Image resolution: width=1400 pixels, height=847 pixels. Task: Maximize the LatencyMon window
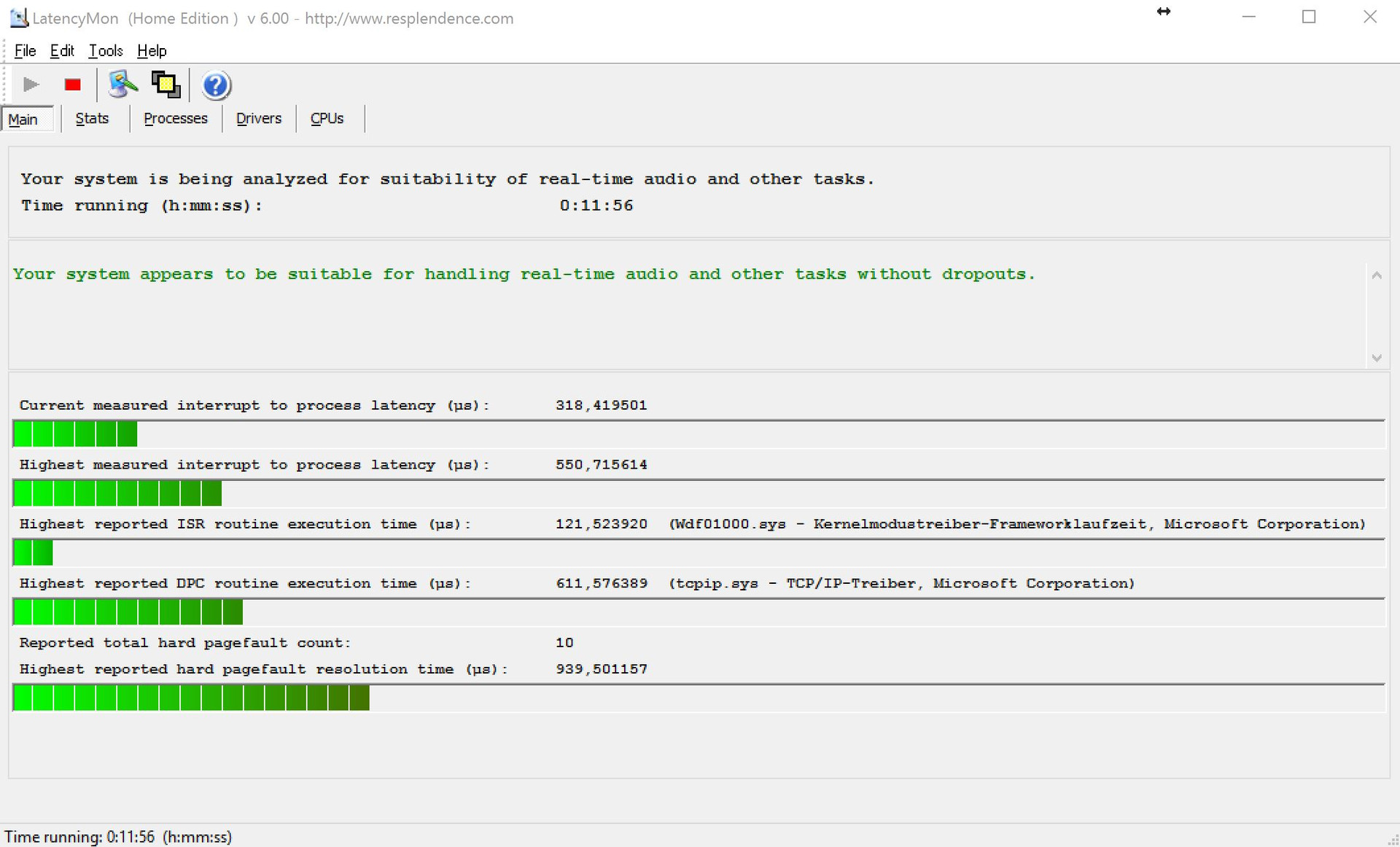click(x=1309, y=17)
